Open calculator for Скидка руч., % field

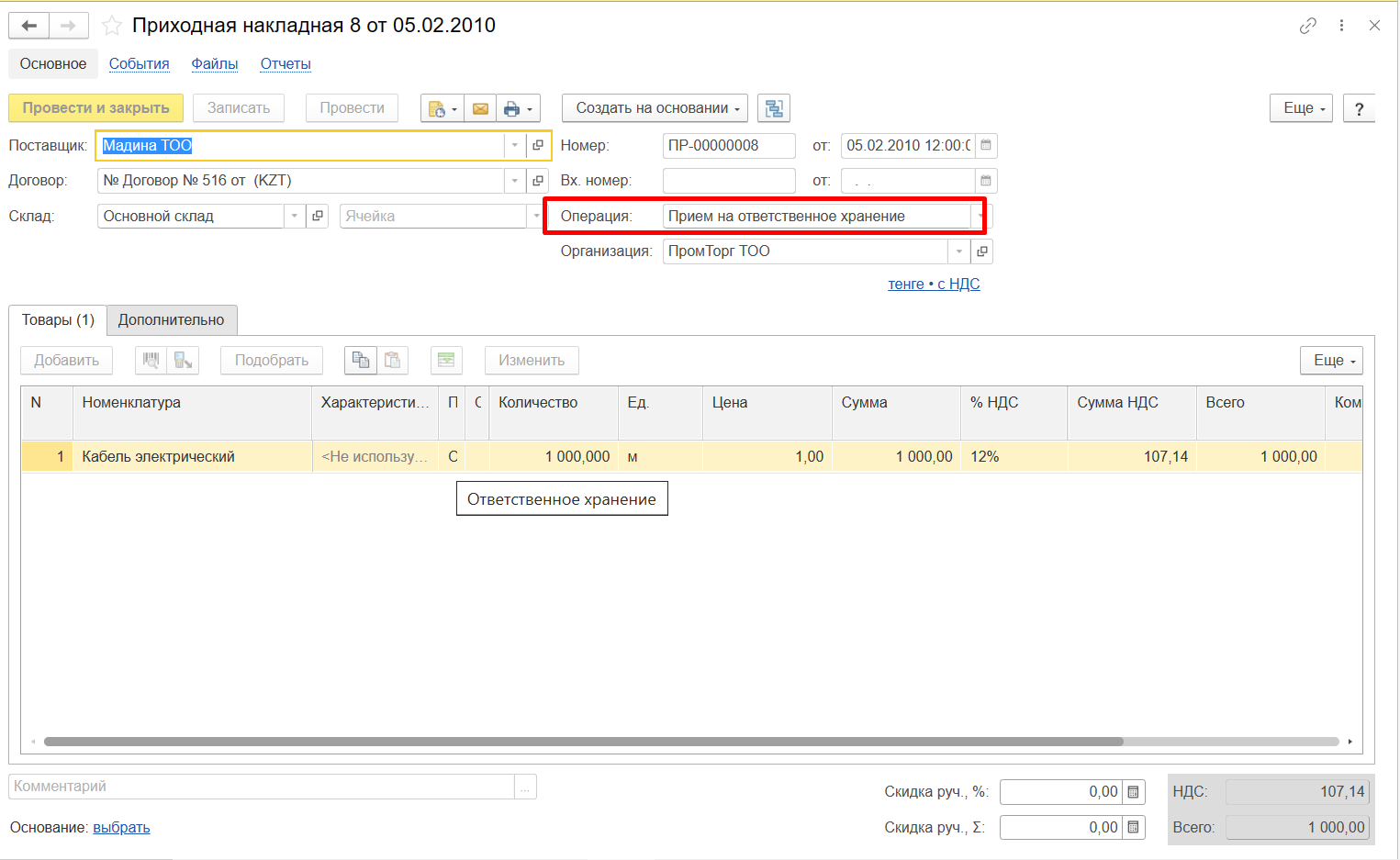(x=1134, y=791)
